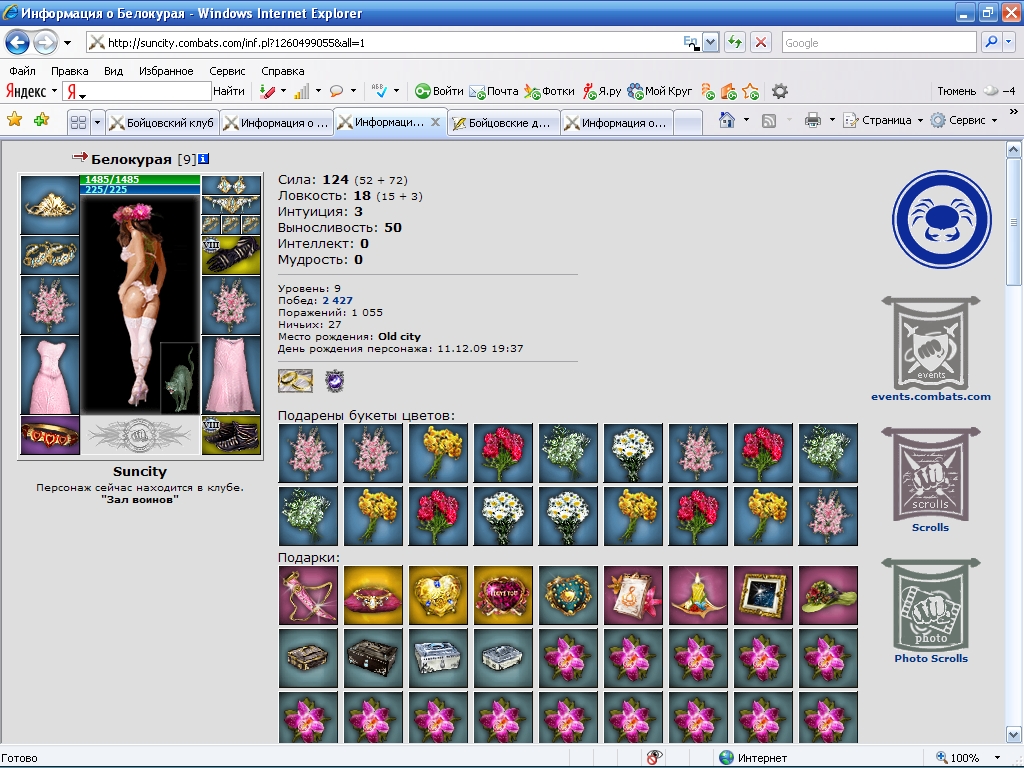Click the music note card gift
1024x768 pixels.
click(633, 596)
